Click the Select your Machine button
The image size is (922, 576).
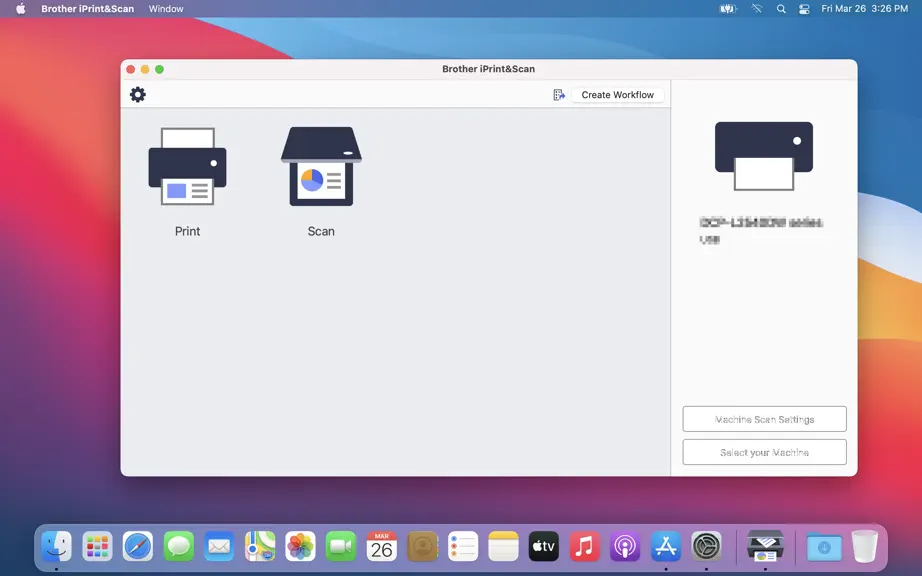pyautogui.click(x=764, y=452)
